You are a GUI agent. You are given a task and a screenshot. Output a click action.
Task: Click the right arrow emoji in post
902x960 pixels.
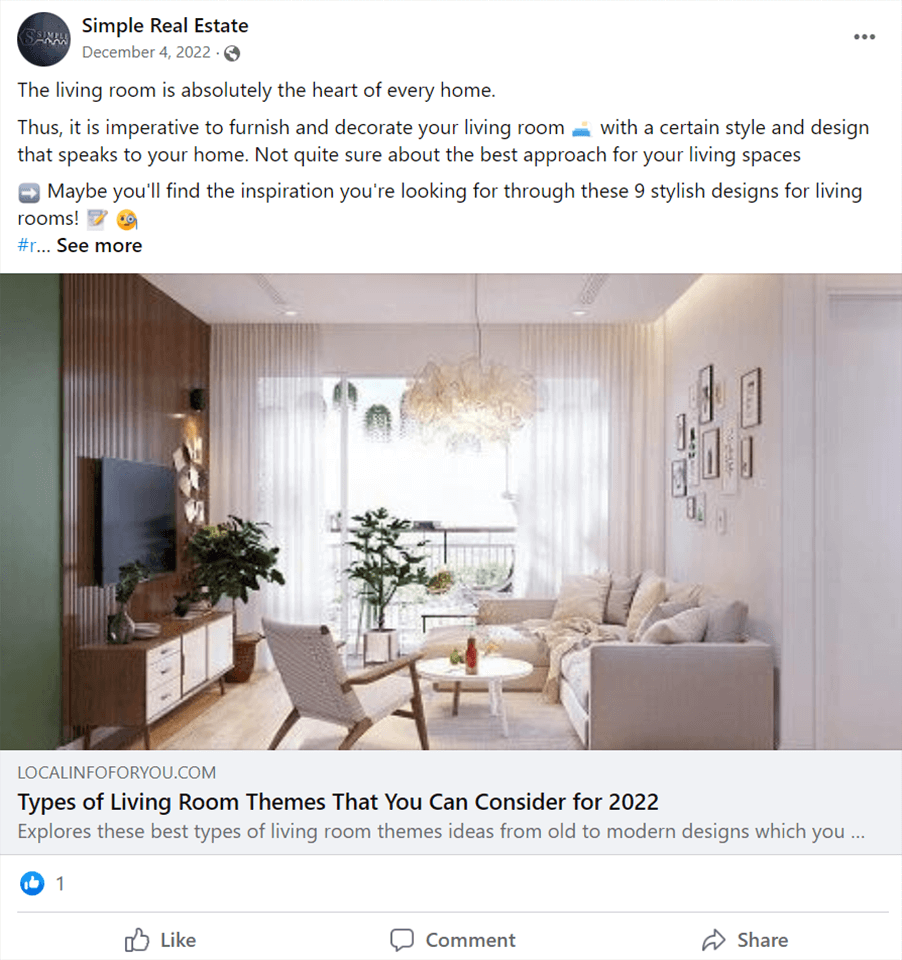pyautogui.click(x=29, y=192)
